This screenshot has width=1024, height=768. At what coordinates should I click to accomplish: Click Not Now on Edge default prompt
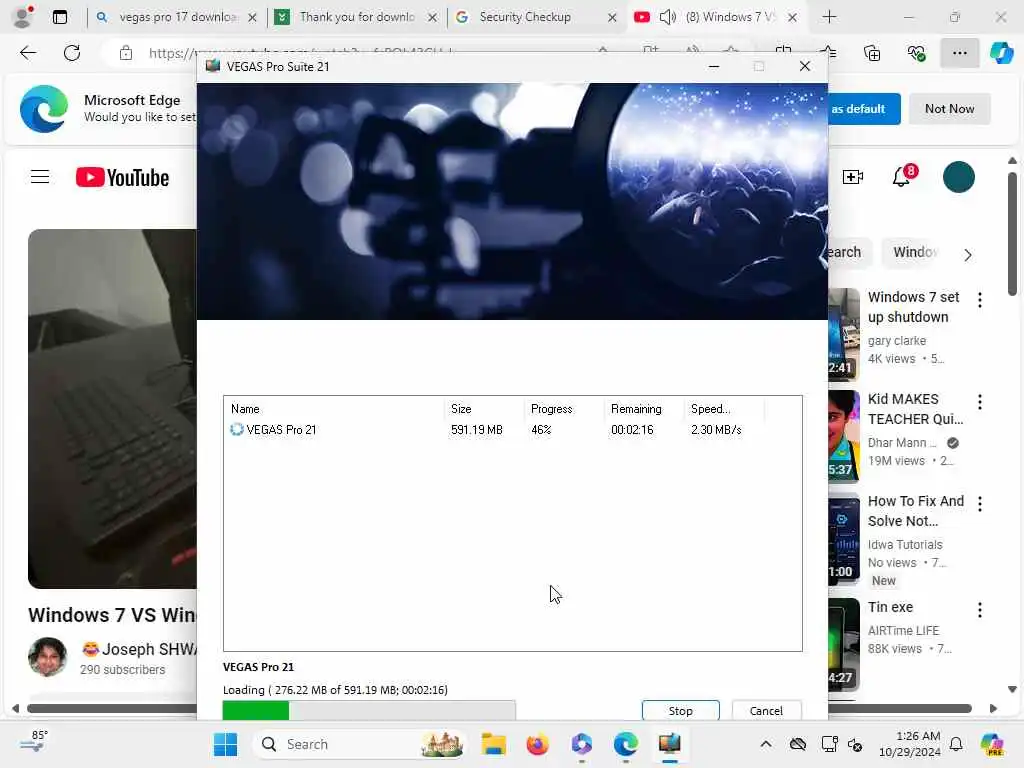(950, 109)
